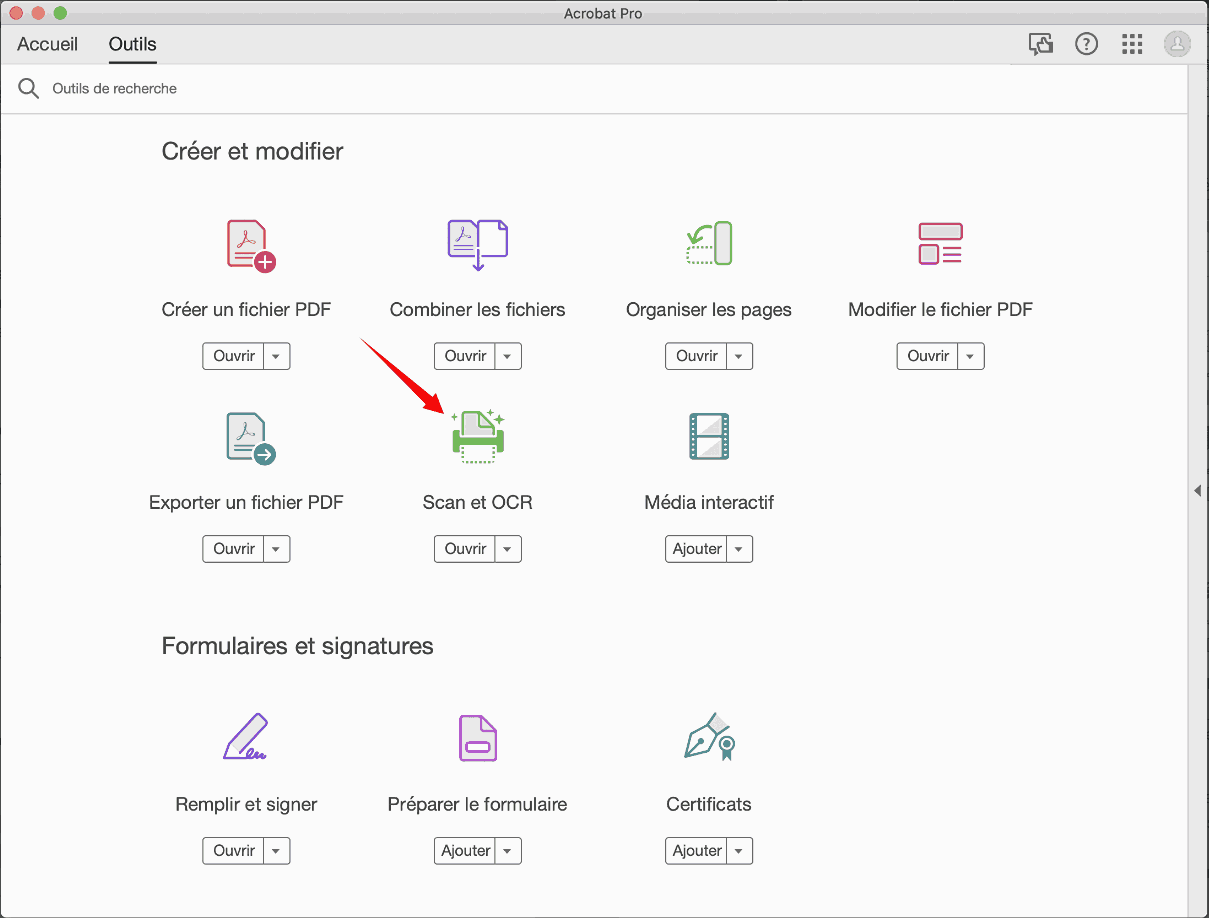Open dropdown arrow for Scan et OCR

click(x=508, y=549)
